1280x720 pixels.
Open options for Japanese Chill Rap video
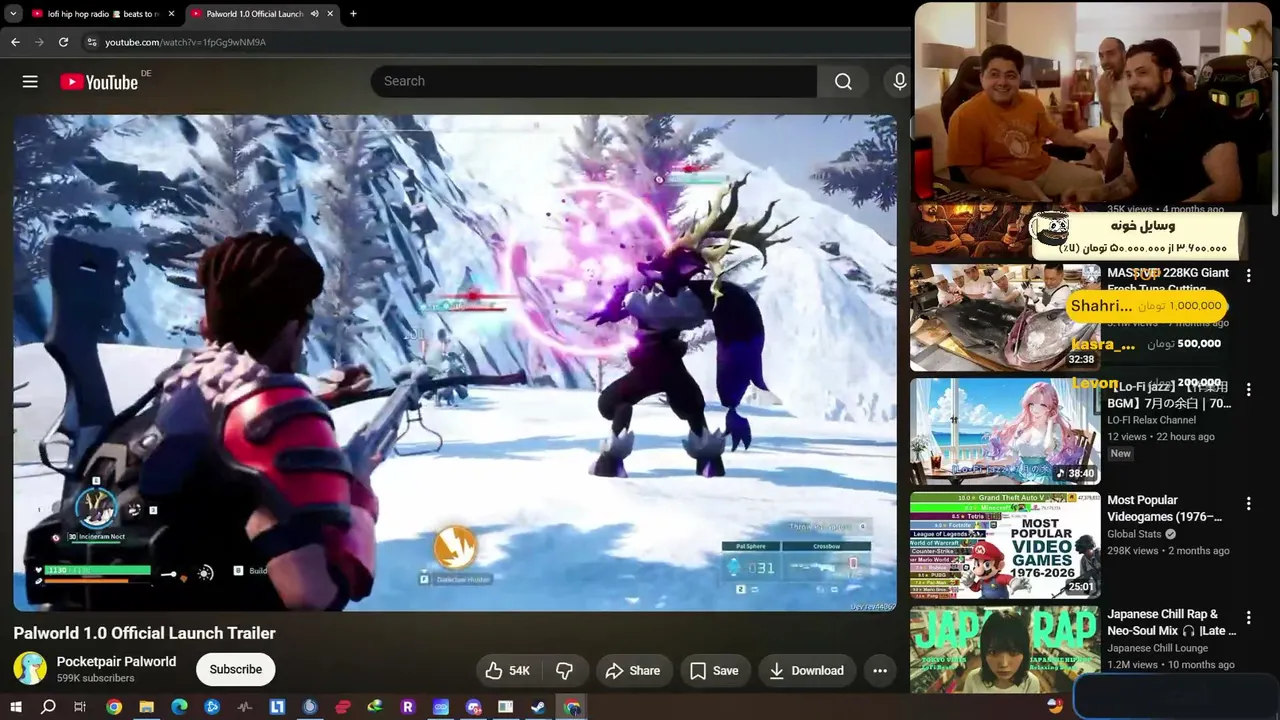coord(1248,617)
